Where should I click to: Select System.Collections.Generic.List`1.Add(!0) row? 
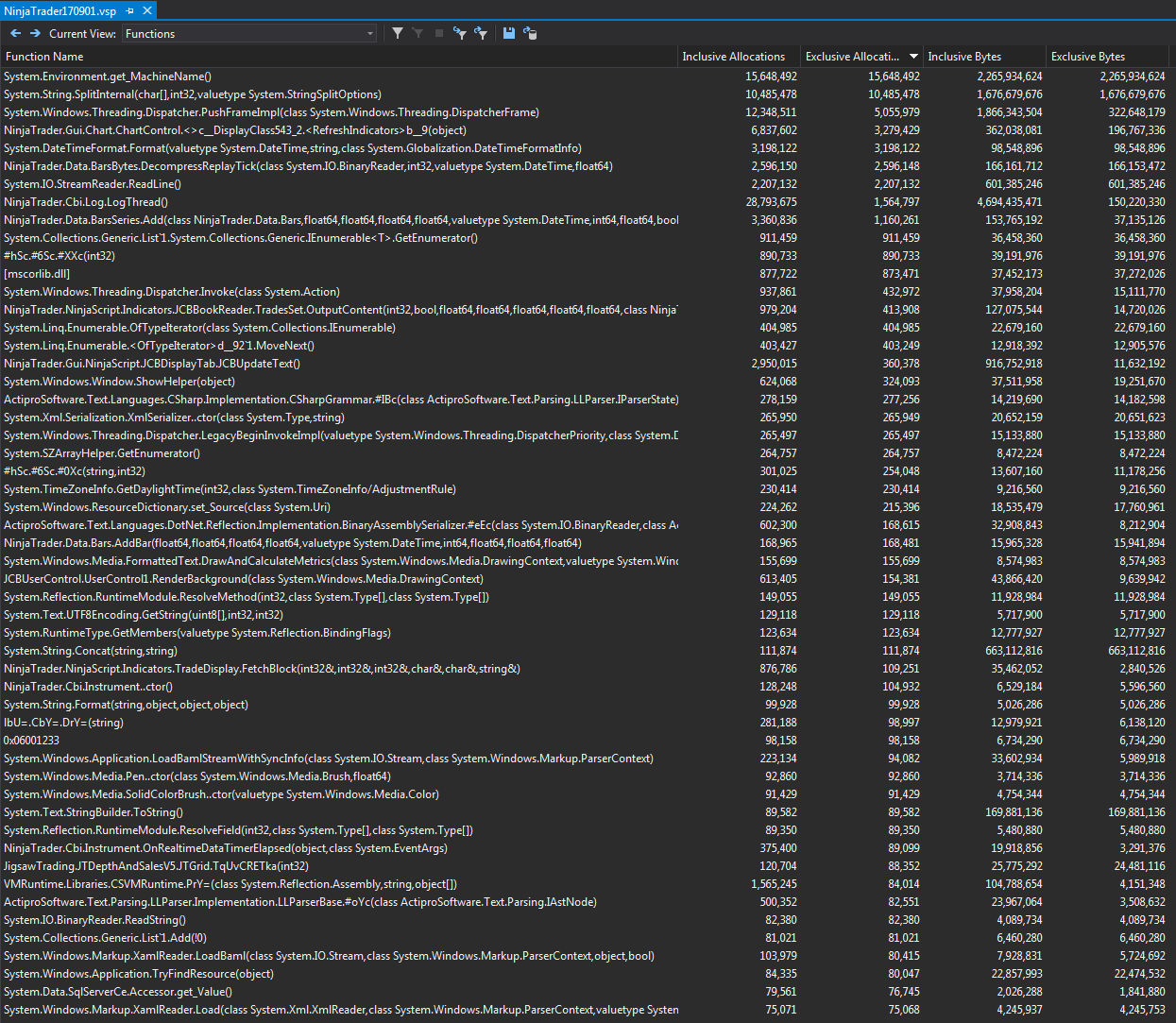[586, 938]
